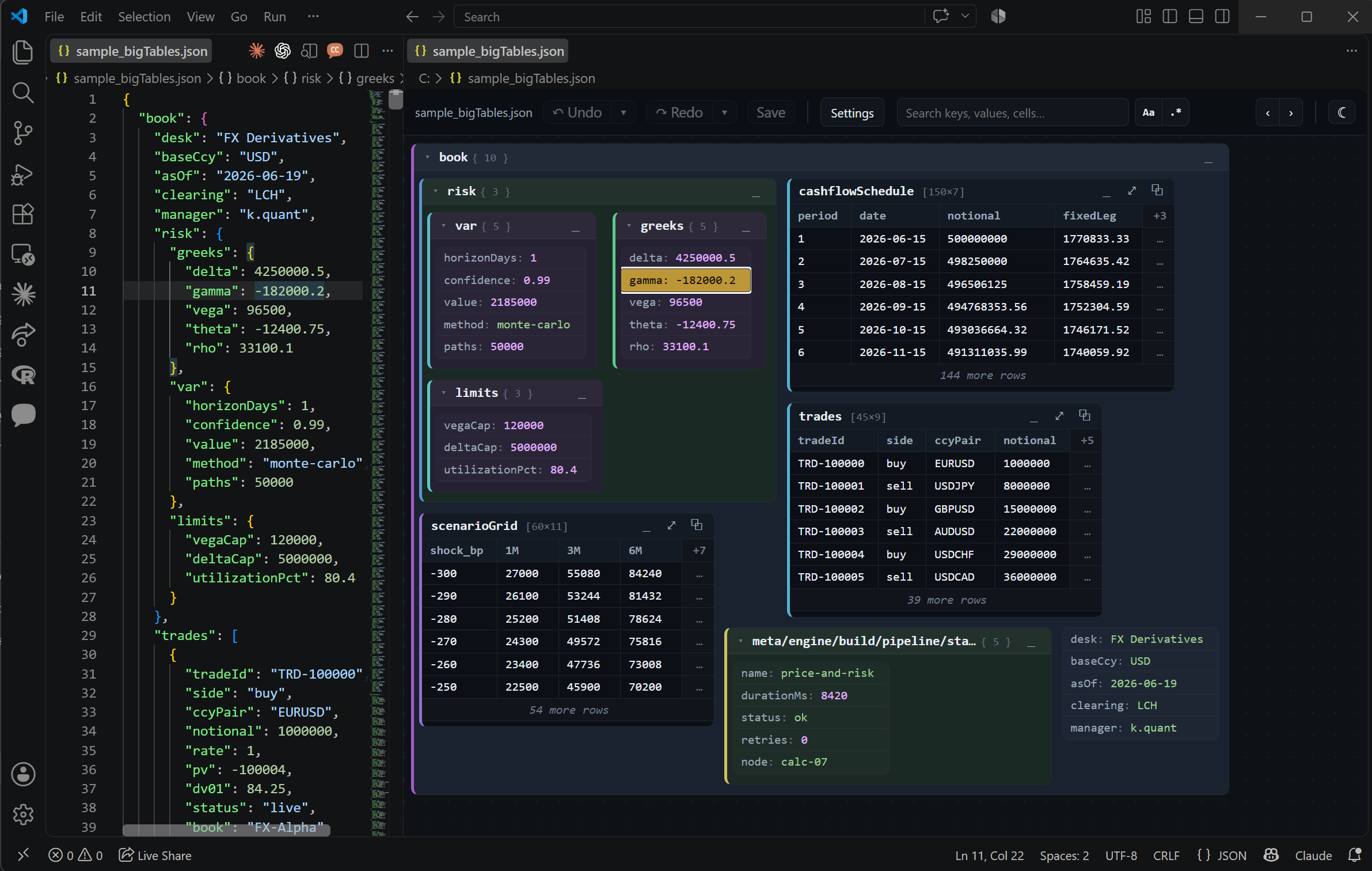Click the horizontal scrollbar in code editor
The height and width of the screenshot is (871, 1372).
point(226,830)
